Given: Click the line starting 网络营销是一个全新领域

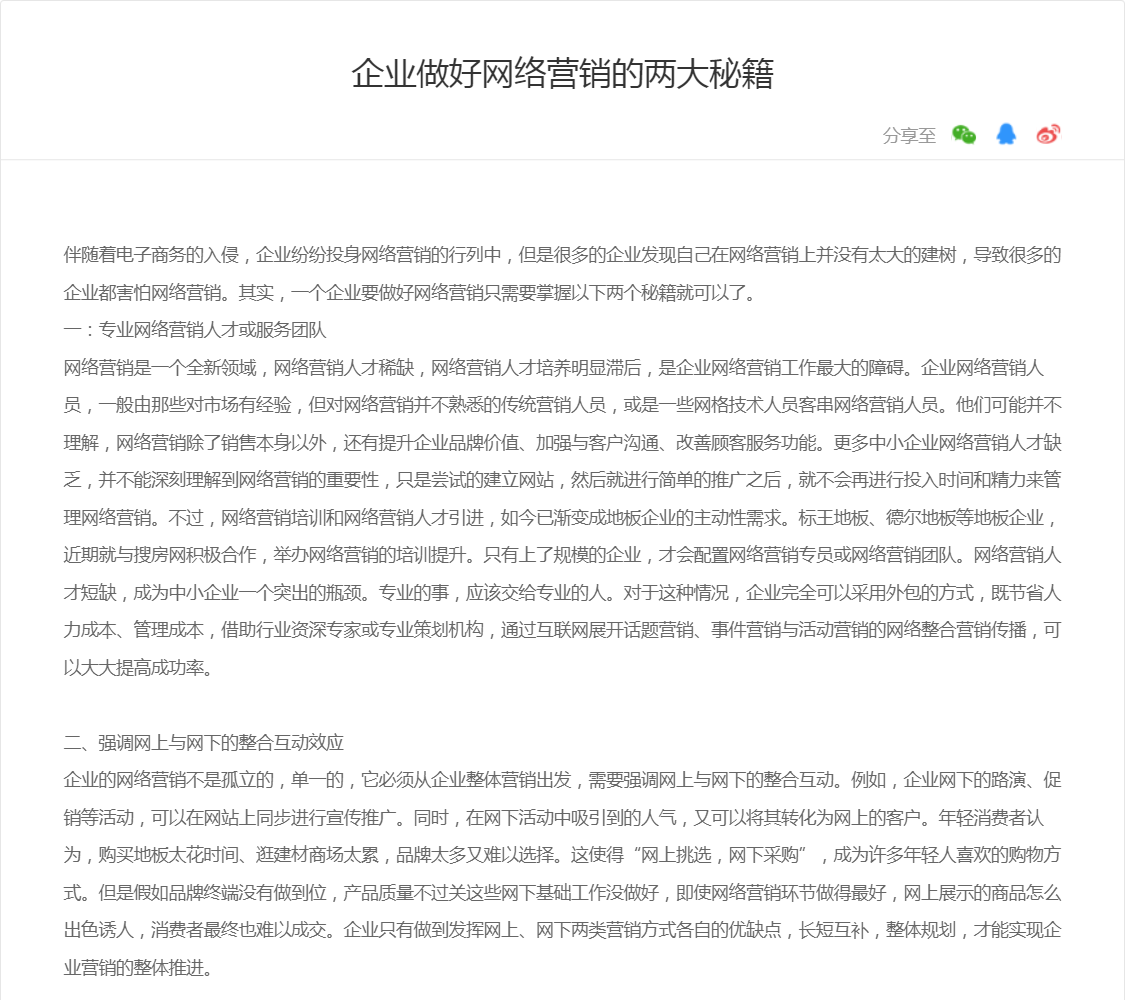Looking at the screenshot, I should tap(553, 367).
